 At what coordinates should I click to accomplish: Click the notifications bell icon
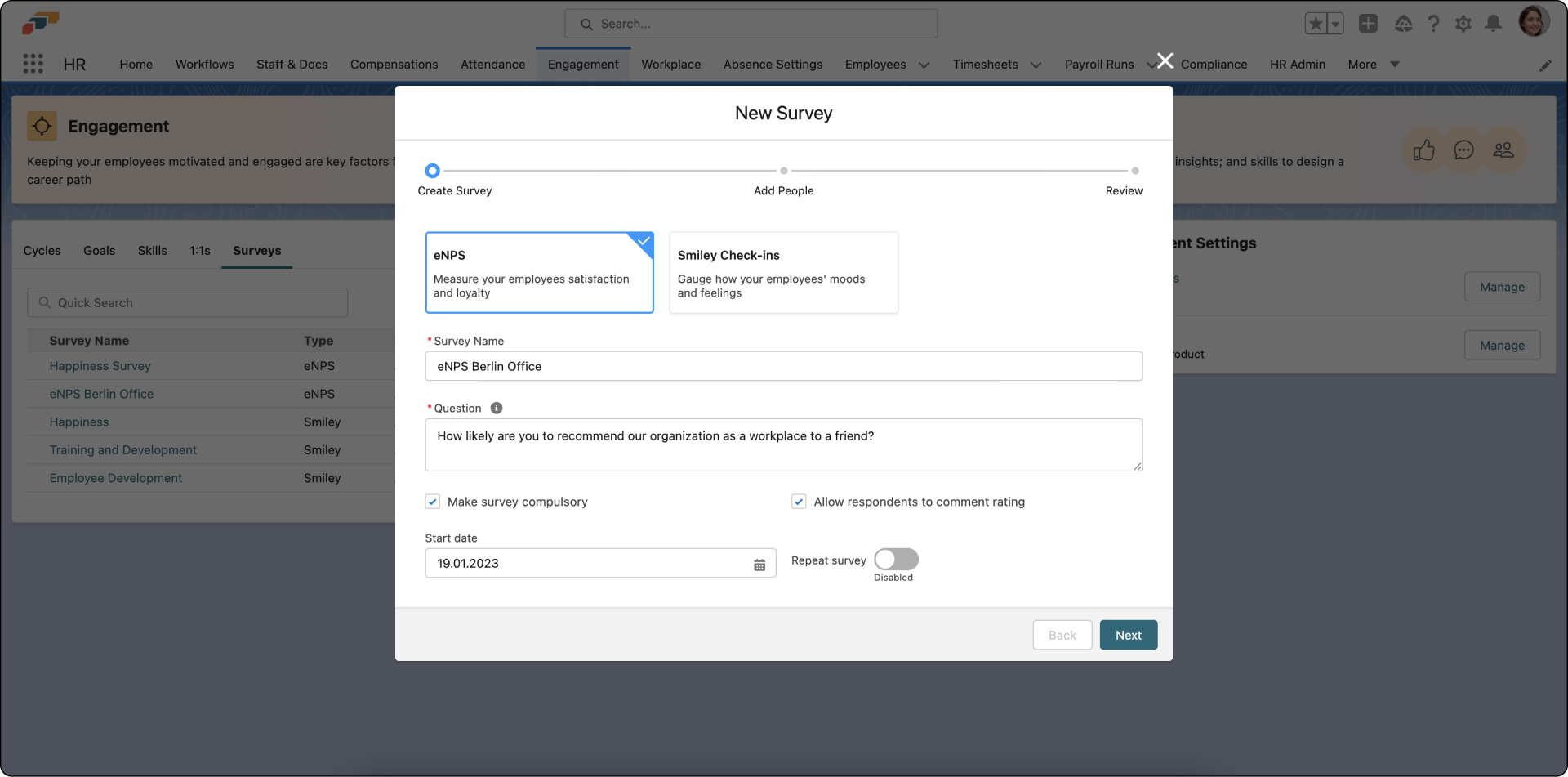coord(1494,24)
